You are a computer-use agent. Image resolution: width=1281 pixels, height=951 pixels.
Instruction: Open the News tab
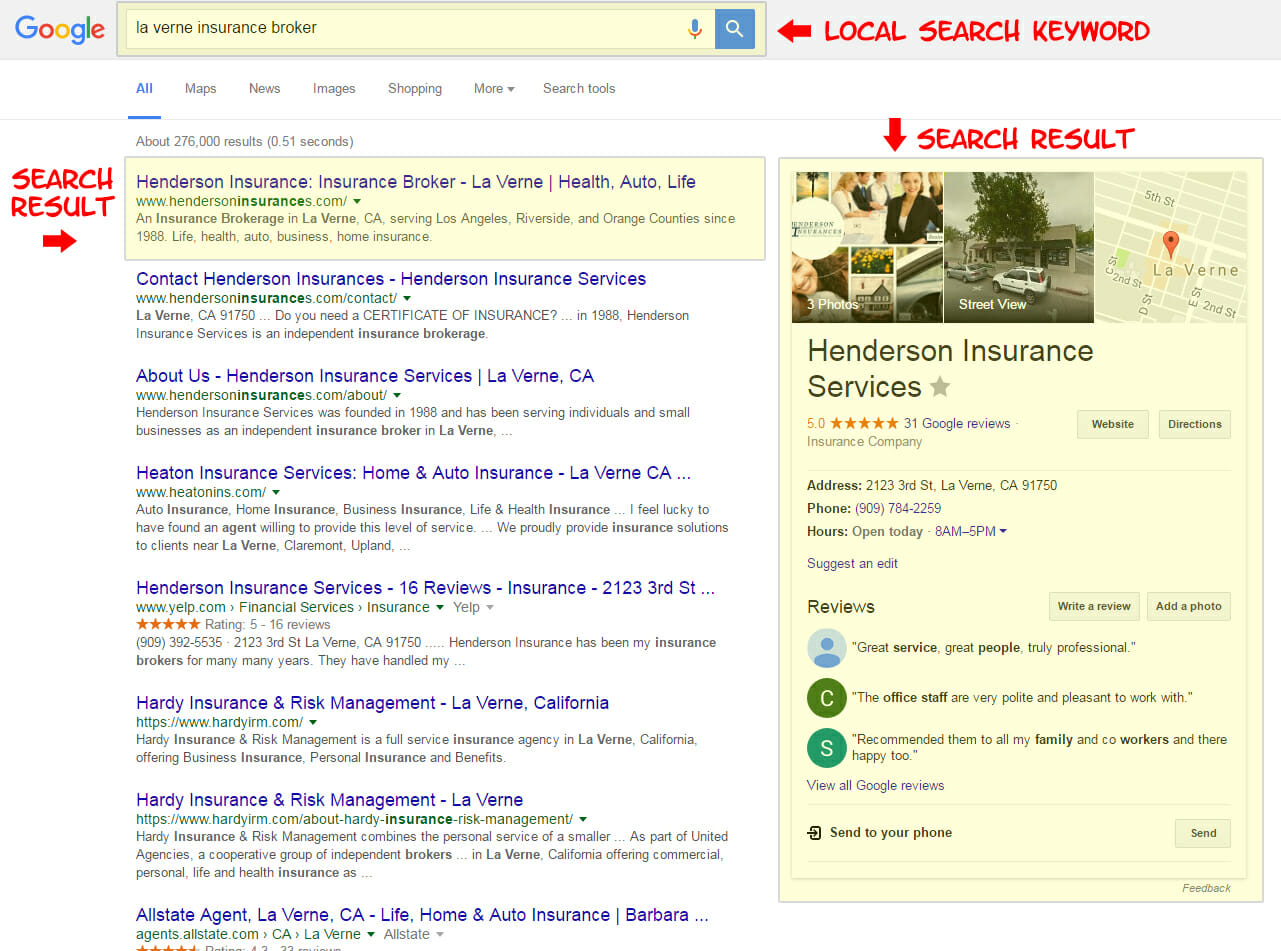(x=264, y=88)
